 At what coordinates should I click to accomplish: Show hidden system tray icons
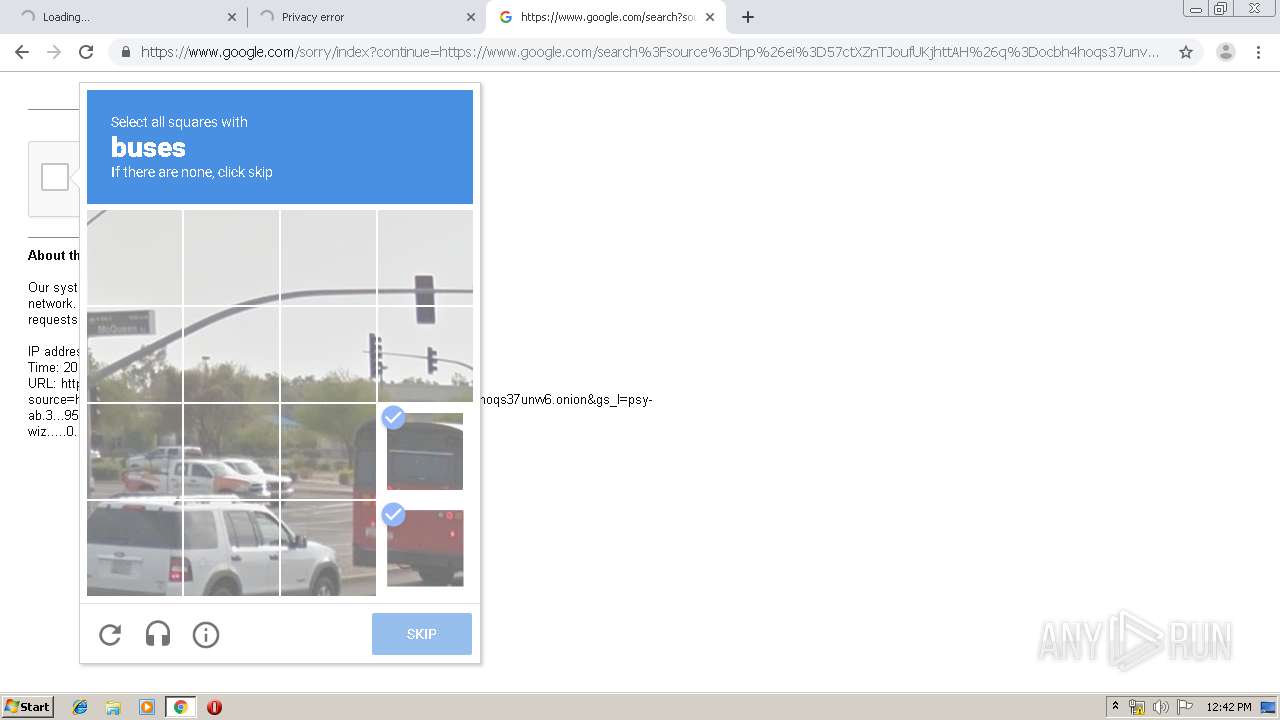[x=1116, y=707]
